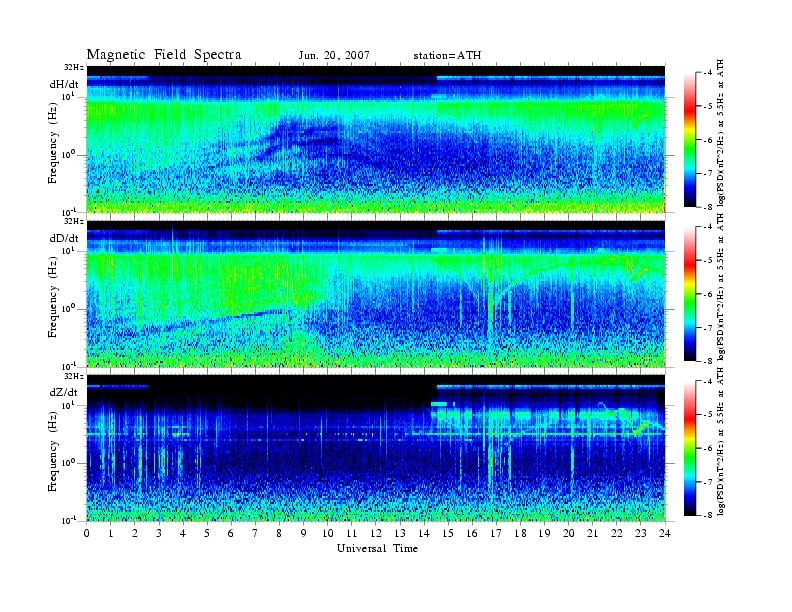
Task: Click the PSD scale legend text beside dH/dt color bar
Action: (x=721, y=133)
